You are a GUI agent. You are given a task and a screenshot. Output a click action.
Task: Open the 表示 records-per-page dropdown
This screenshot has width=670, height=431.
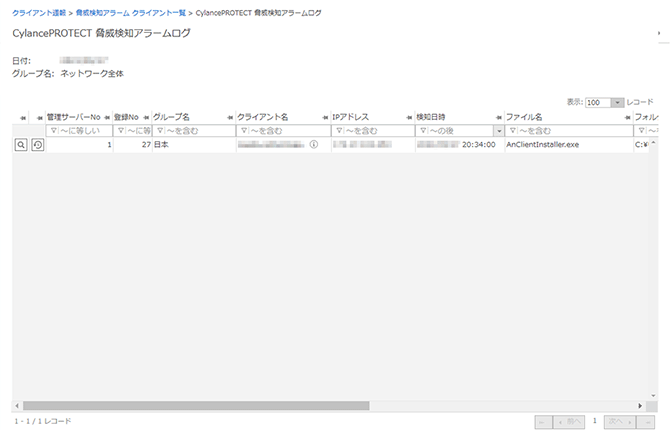click(x=618, y=102)
